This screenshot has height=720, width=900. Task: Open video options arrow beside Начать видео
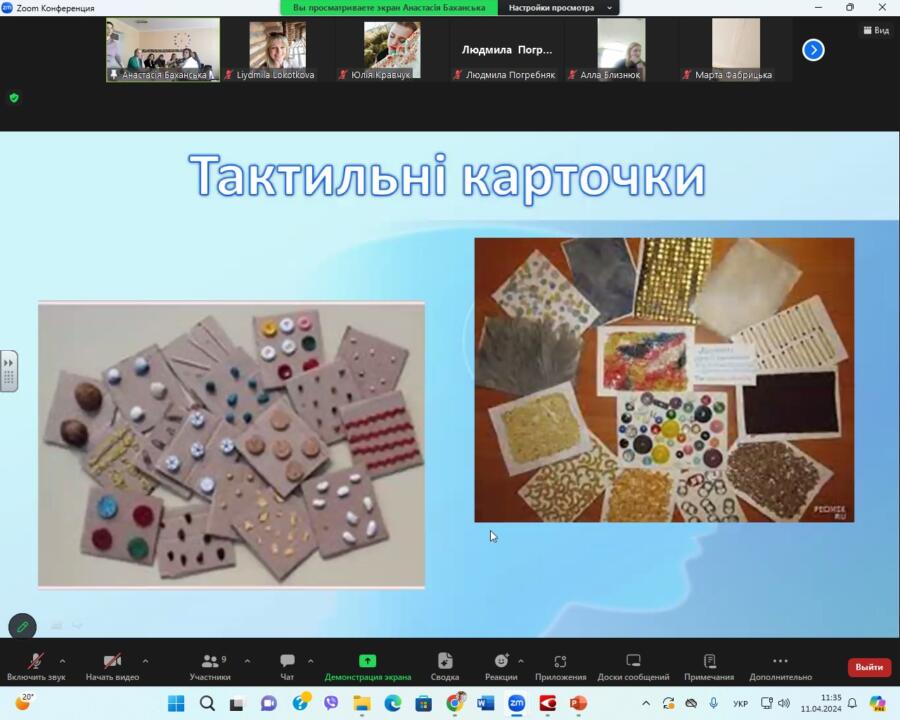pyautogui.click(x=145, y=661)
